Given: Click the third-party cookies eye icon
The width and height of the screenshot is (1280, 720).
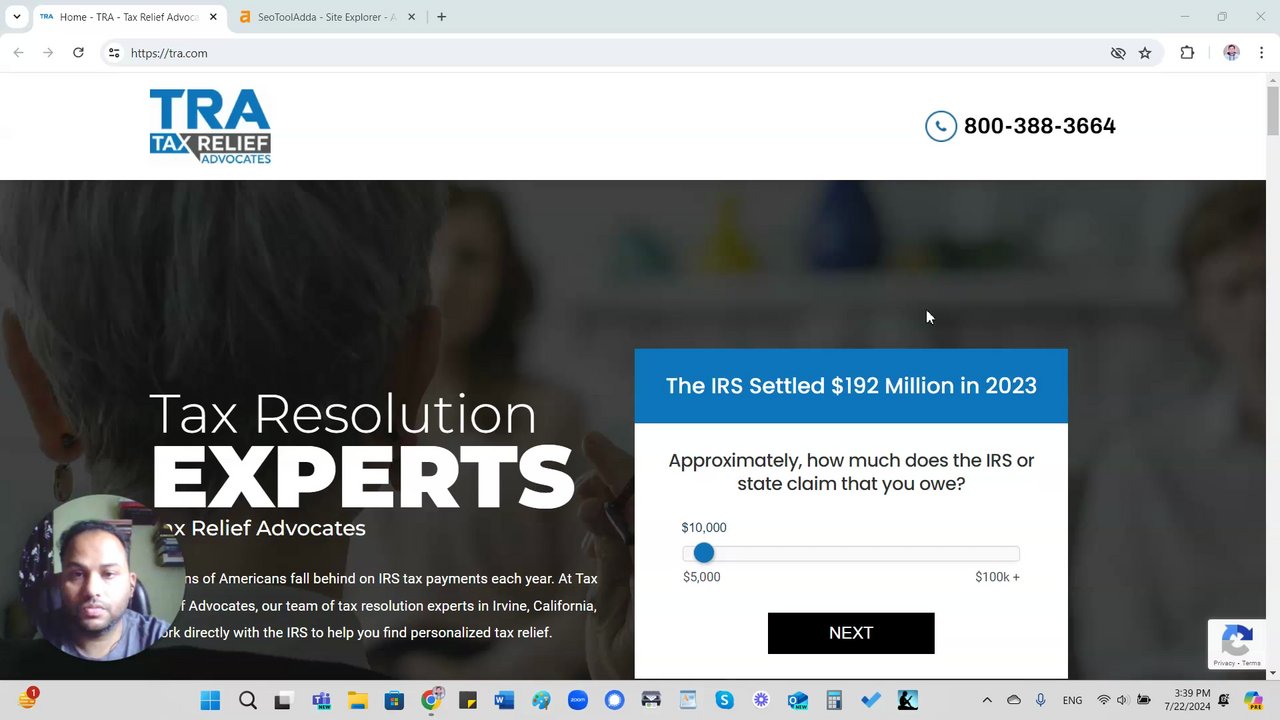Looking at the screenshot, I should 1118,53.
